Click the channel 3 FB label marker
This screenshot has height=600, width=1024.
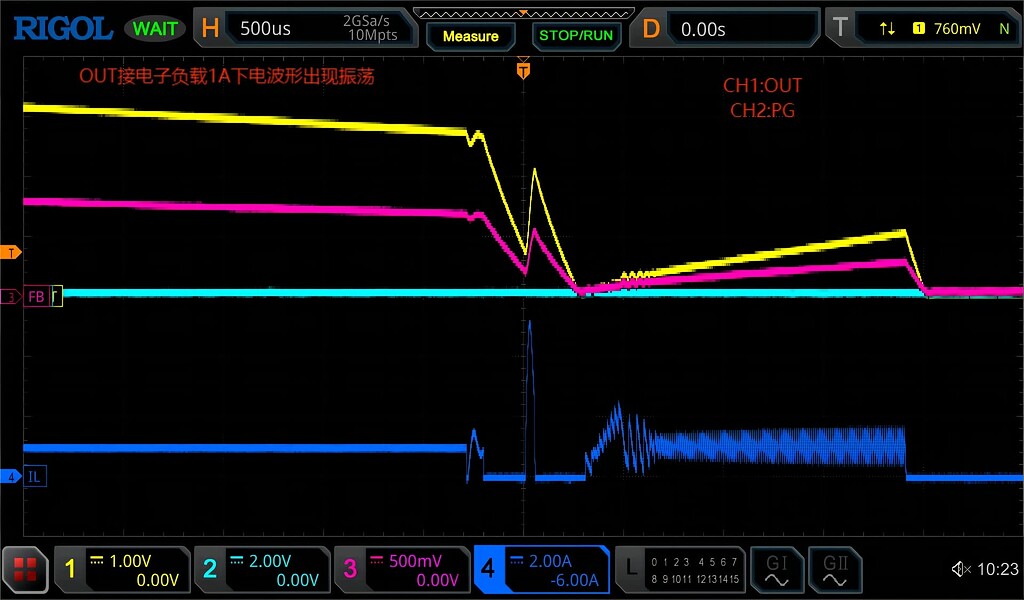pos(32,297)
